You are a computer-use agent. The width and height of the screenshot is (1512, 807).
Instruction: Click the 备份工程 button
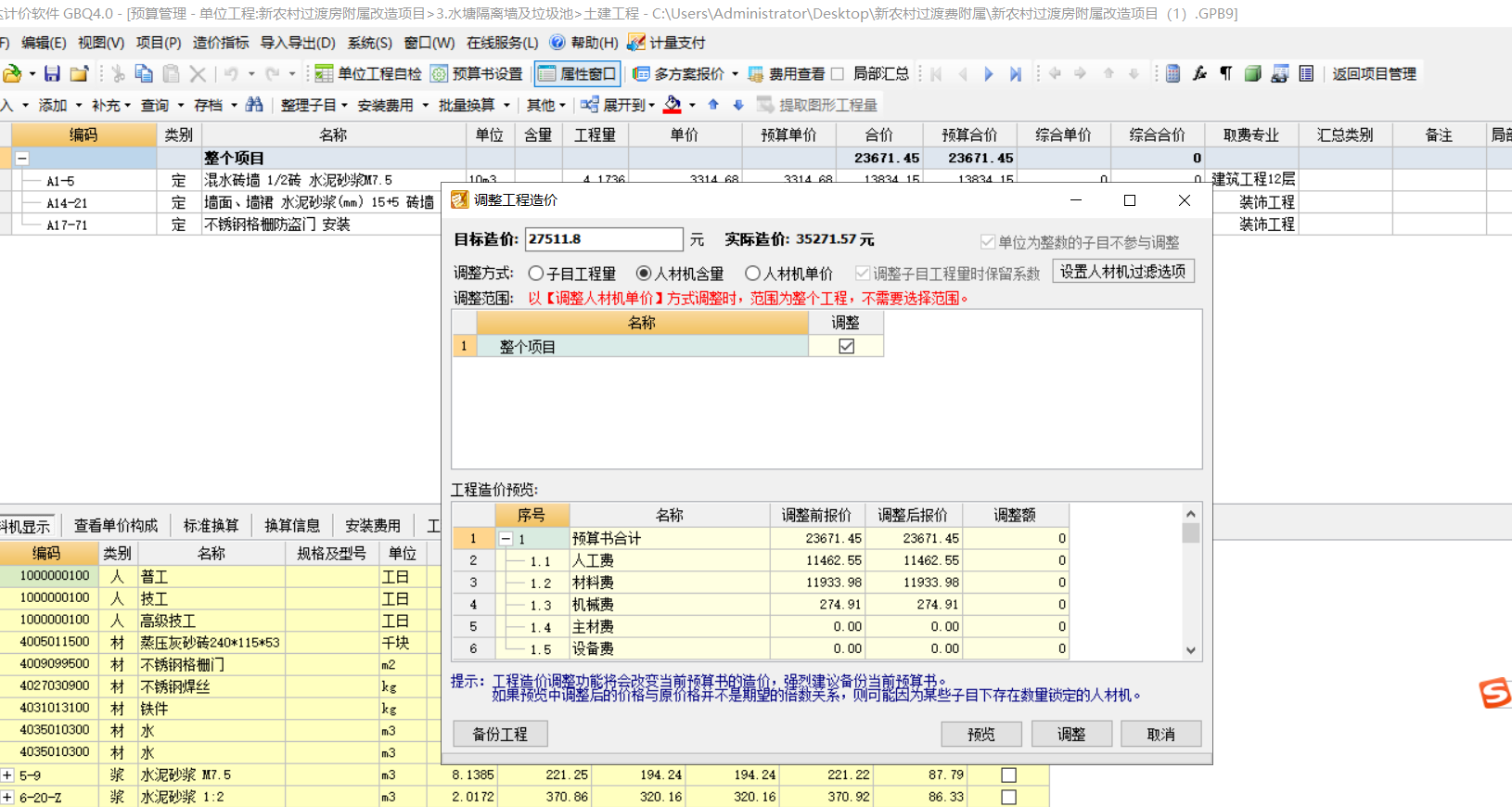(x=500, y=734)
